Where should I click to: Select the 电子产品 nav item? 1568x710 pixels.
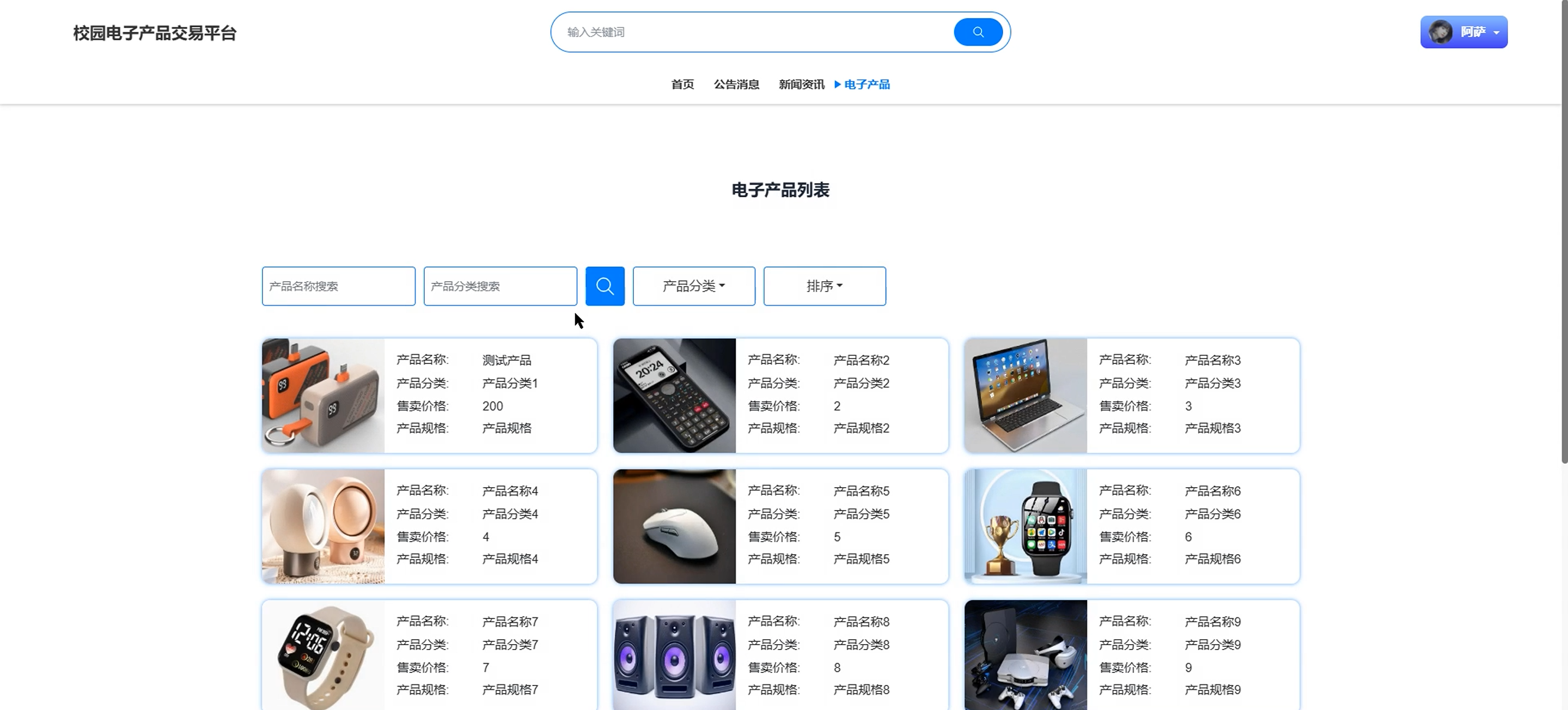[x=866, y=84]
